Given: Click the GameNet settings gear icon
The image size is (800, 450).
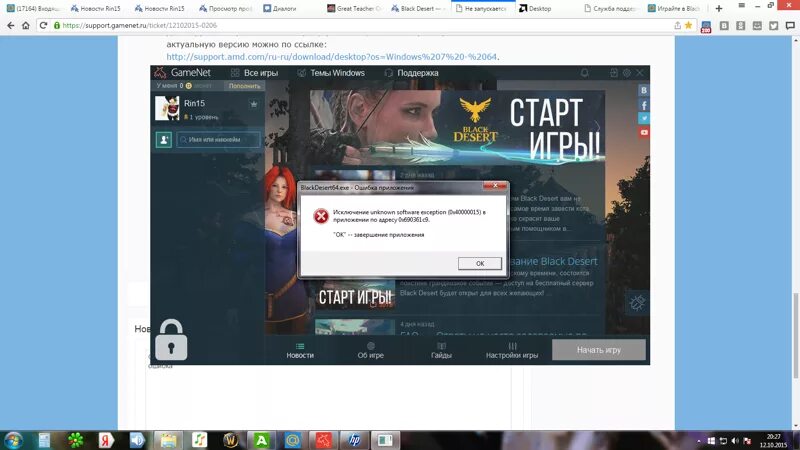Looking at the screenshot, I should [627, 73].
